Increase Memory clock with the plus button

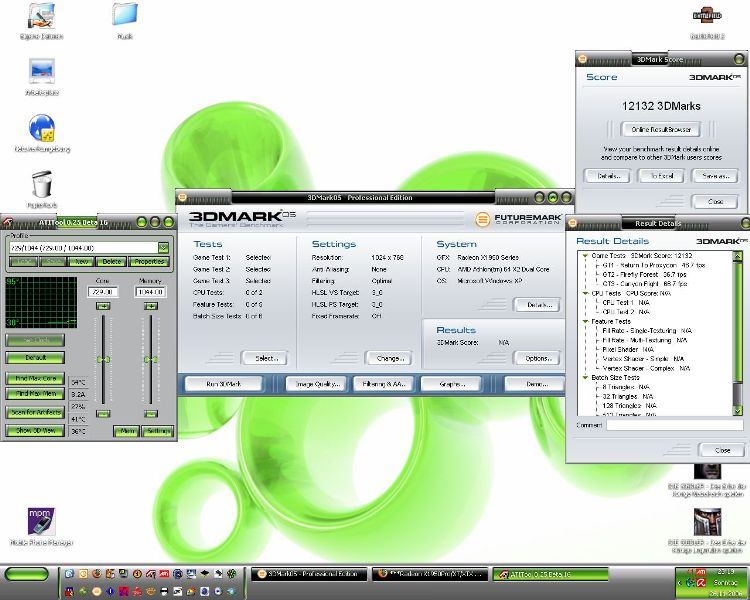pyautogui.click(x=151, y=306)
